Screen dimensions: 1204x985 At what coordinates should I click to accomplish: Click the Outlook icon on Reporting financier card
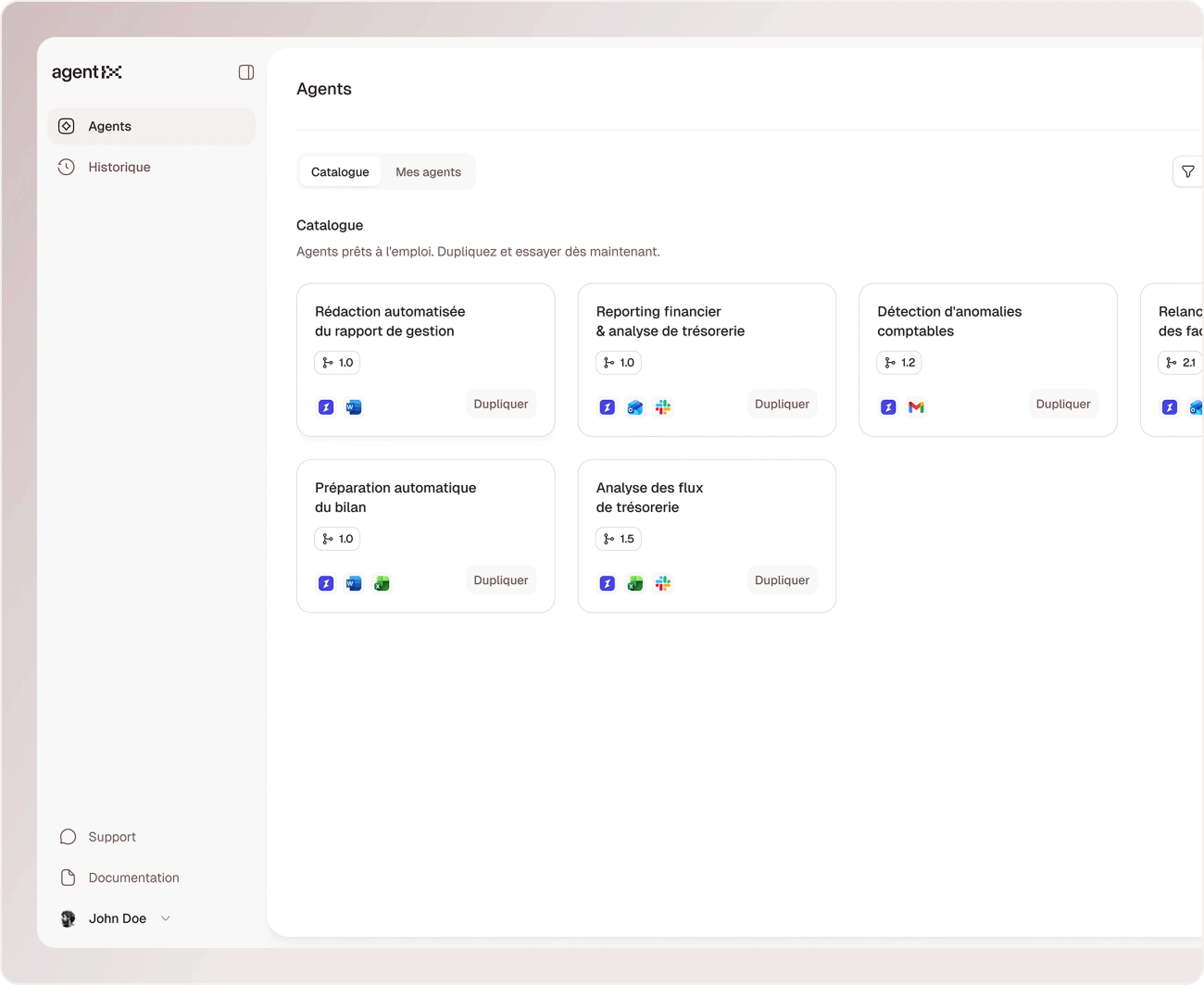[x=634, y=407]
